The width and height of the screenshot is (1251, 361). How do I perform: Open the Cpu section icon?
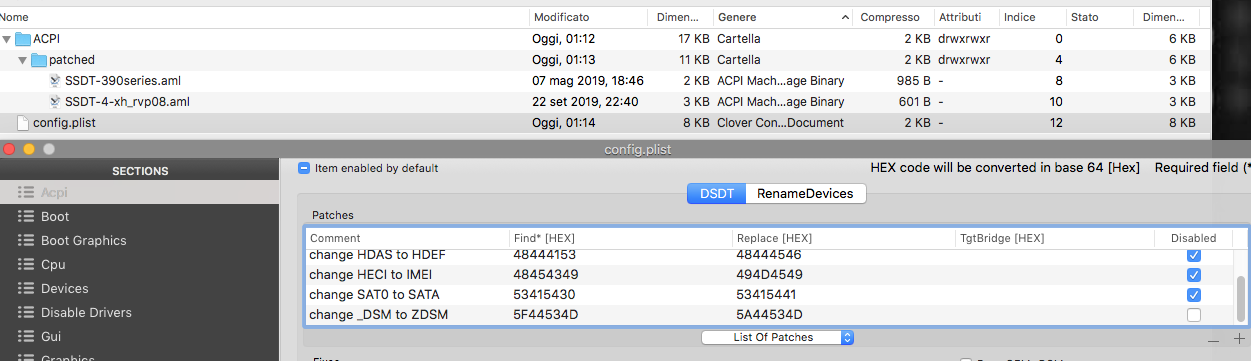click(27, 264)
